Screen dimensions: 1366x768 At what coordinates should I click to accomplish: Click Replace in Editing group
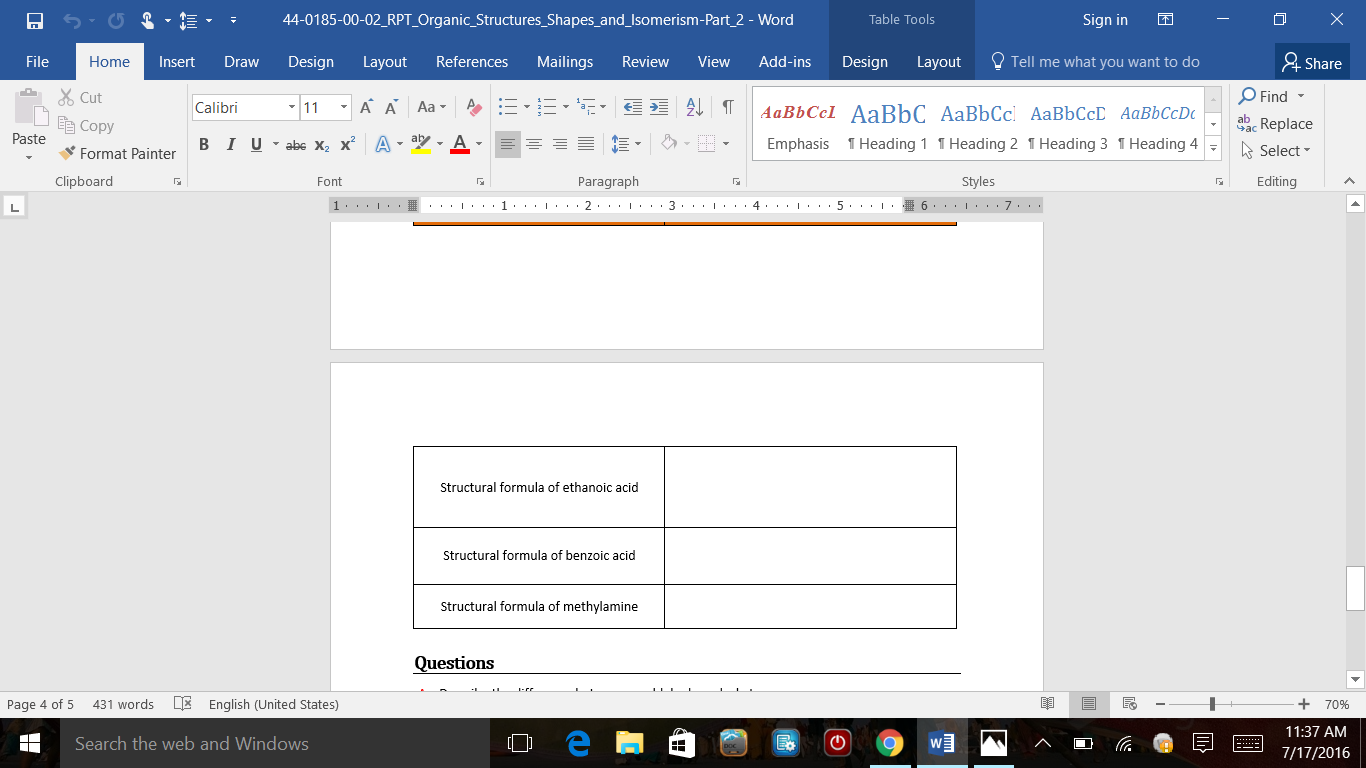pyautogui.click(x=1275, y=124)
